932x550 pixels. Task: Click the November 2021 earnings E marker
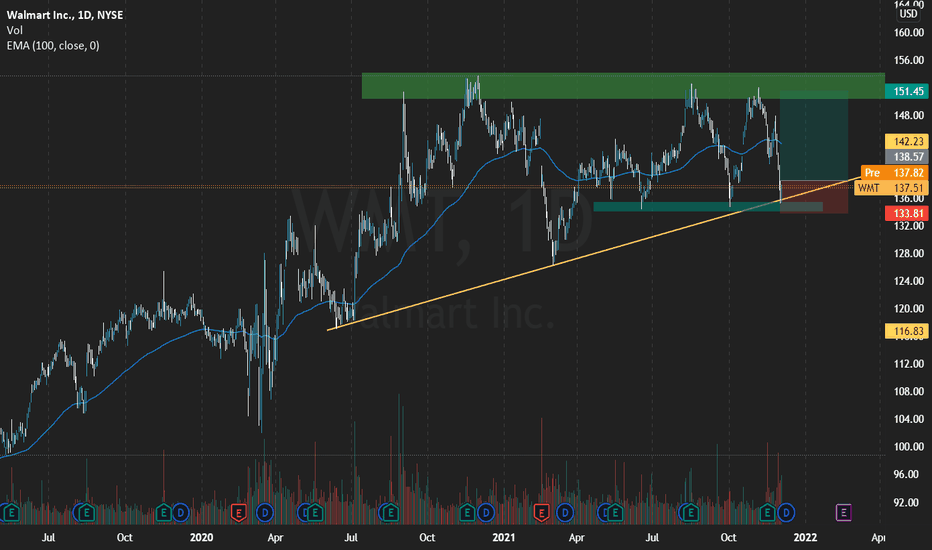(767, 512)
